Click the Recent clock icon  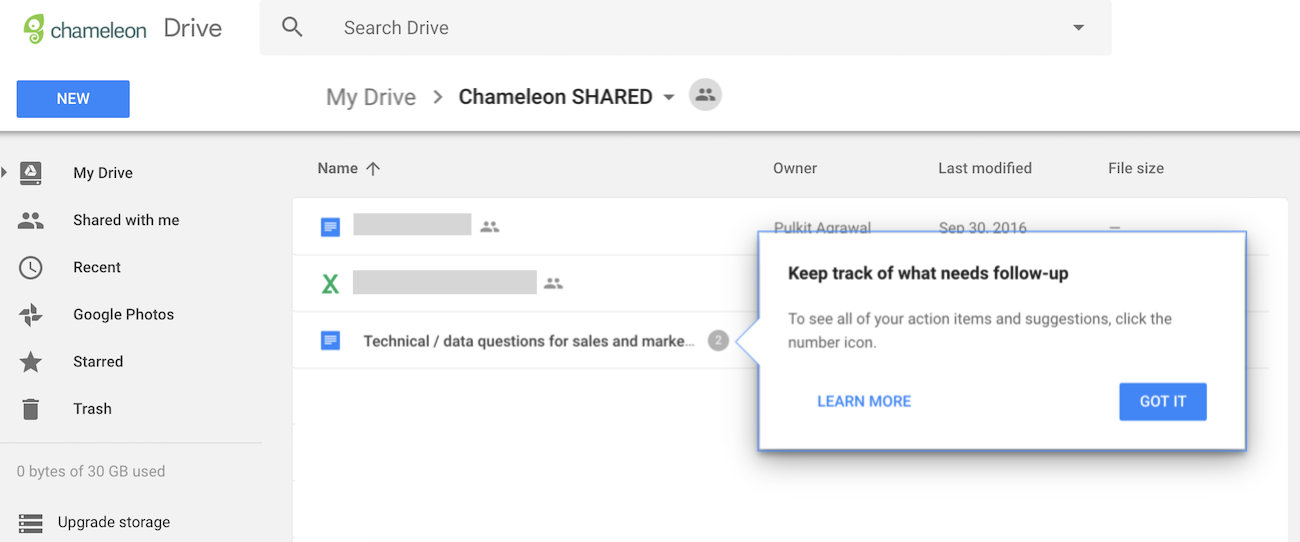coord(31,267)
